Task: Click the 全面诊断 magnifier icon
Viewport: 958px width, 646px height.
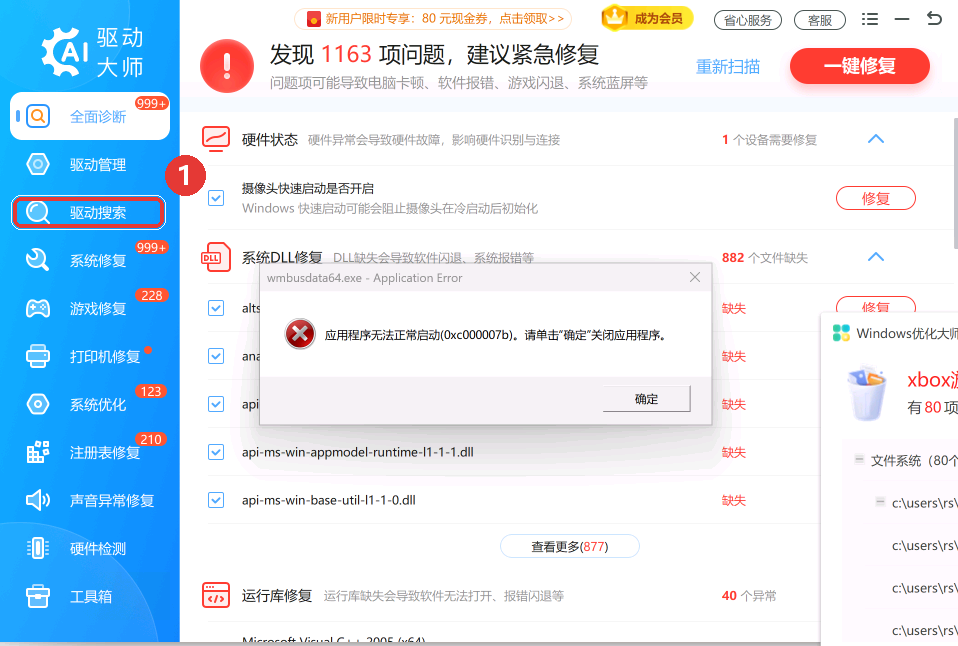Action: 38,116
